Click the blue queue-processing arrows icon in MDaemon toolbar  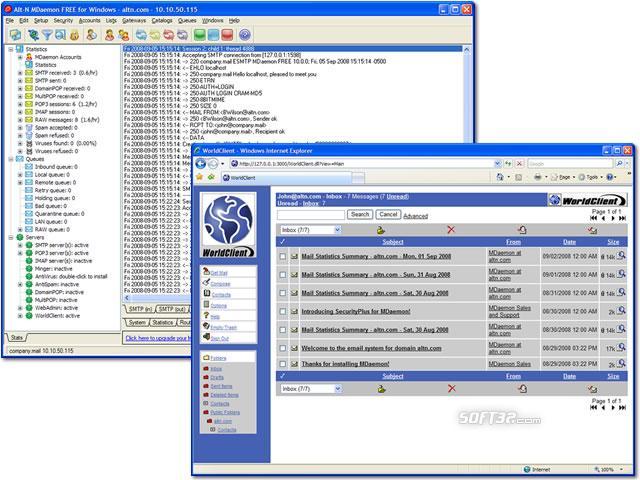coord(141,35)
